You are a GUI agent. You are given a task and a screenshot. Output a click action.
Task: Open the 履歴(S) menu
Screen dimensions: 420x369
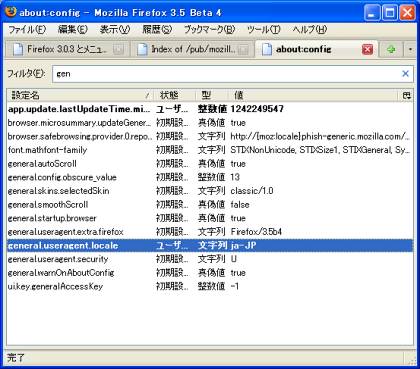[x=157, y=30]
